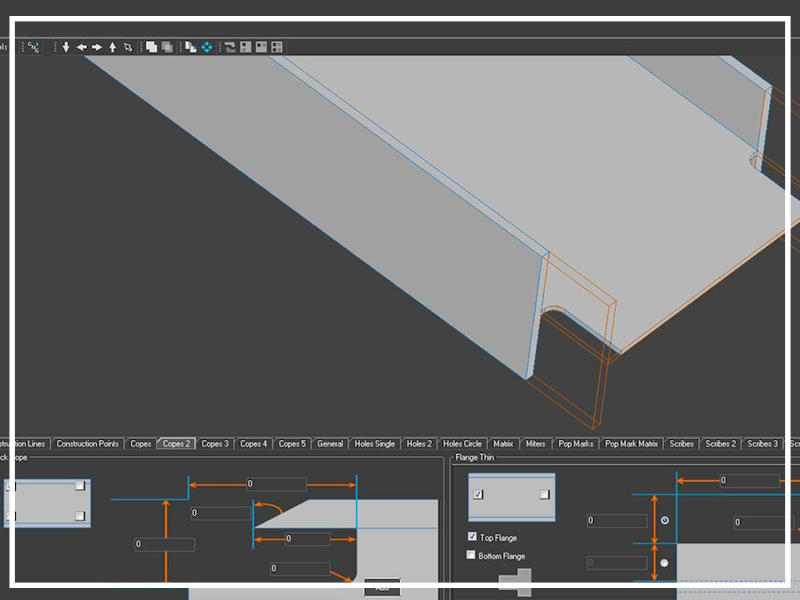Click the swap arrows toolbar icon
The image size is (800, 600).
pos(230,47)
